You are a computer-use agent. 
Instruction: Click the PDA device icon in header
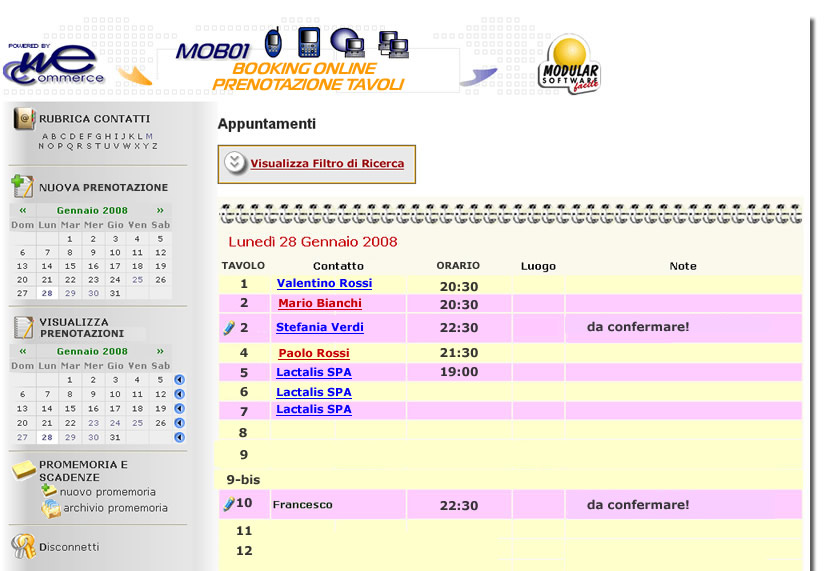[308, 42]
